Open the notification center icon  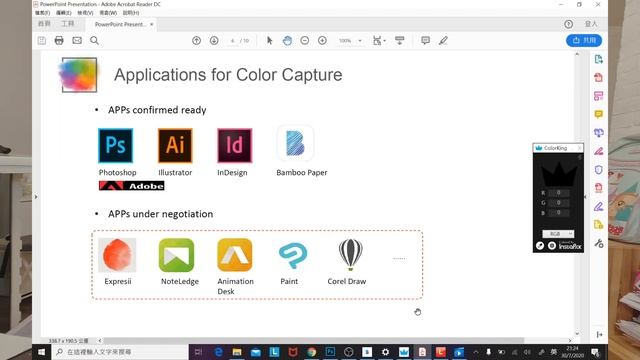(x=595, y=352)
